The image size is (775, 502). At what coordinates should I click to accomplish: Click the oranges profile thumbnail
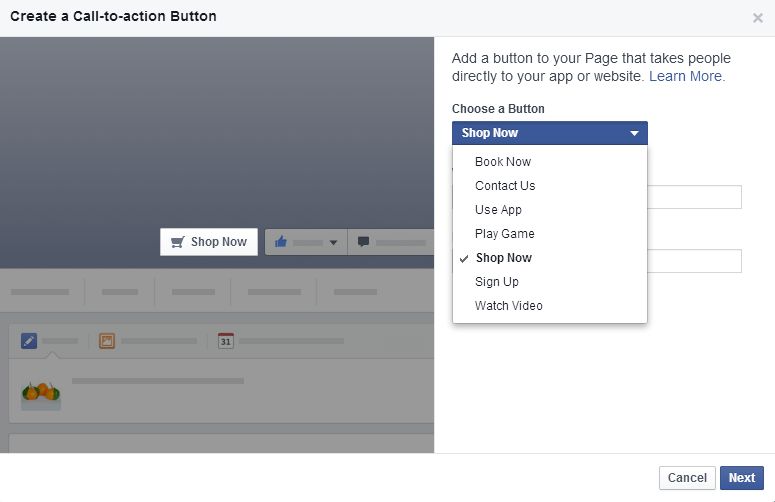click(41, 391)
